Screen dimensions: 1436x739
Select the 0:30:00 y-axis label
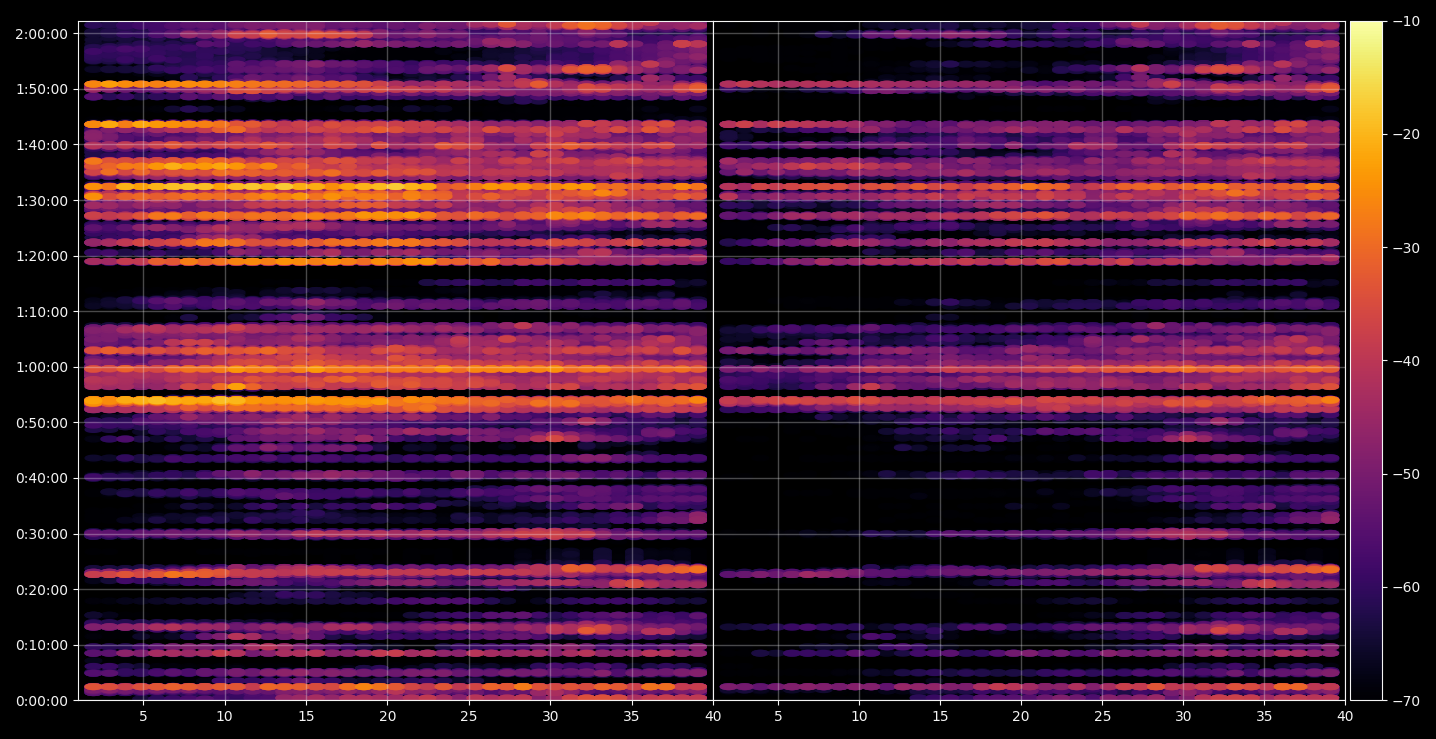(42, 534)
